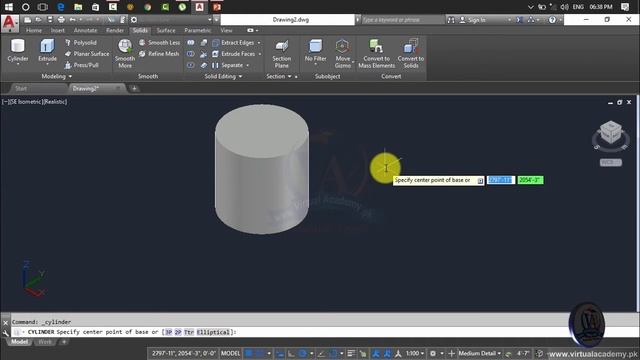Toggle polar tracking in status bar
This screenshot has width=640, height=360.
(302, 353)
